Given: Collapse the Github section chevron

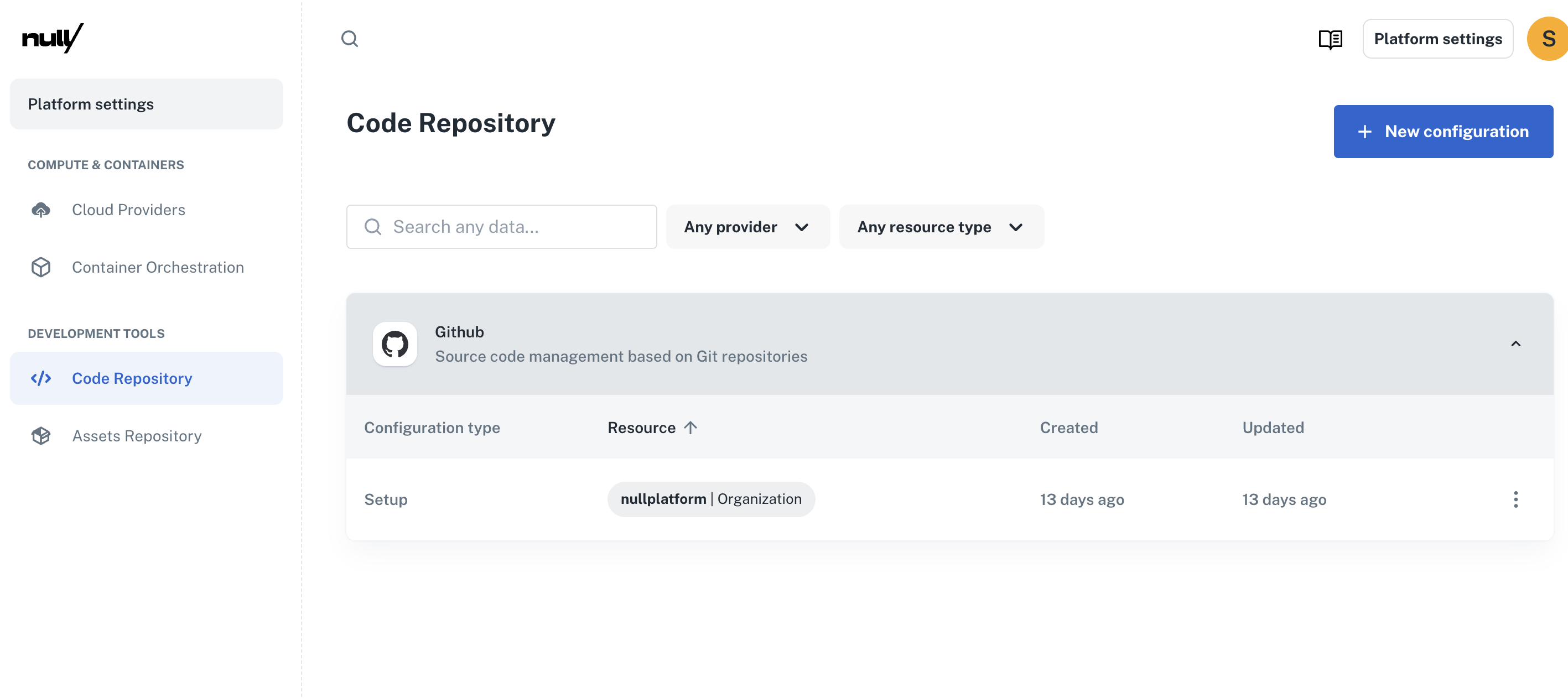Looking at the screenshot, I should tap(1515, 344).
